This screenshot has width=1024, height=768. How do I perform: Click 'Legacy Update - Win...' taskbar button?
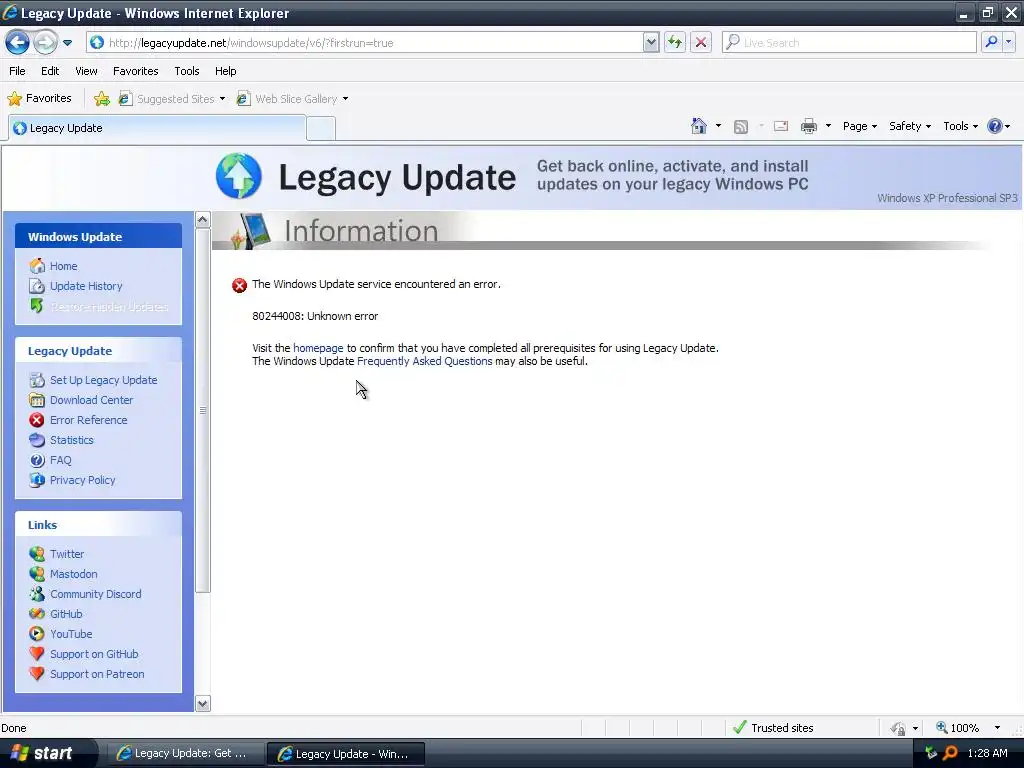pos(345,754)
